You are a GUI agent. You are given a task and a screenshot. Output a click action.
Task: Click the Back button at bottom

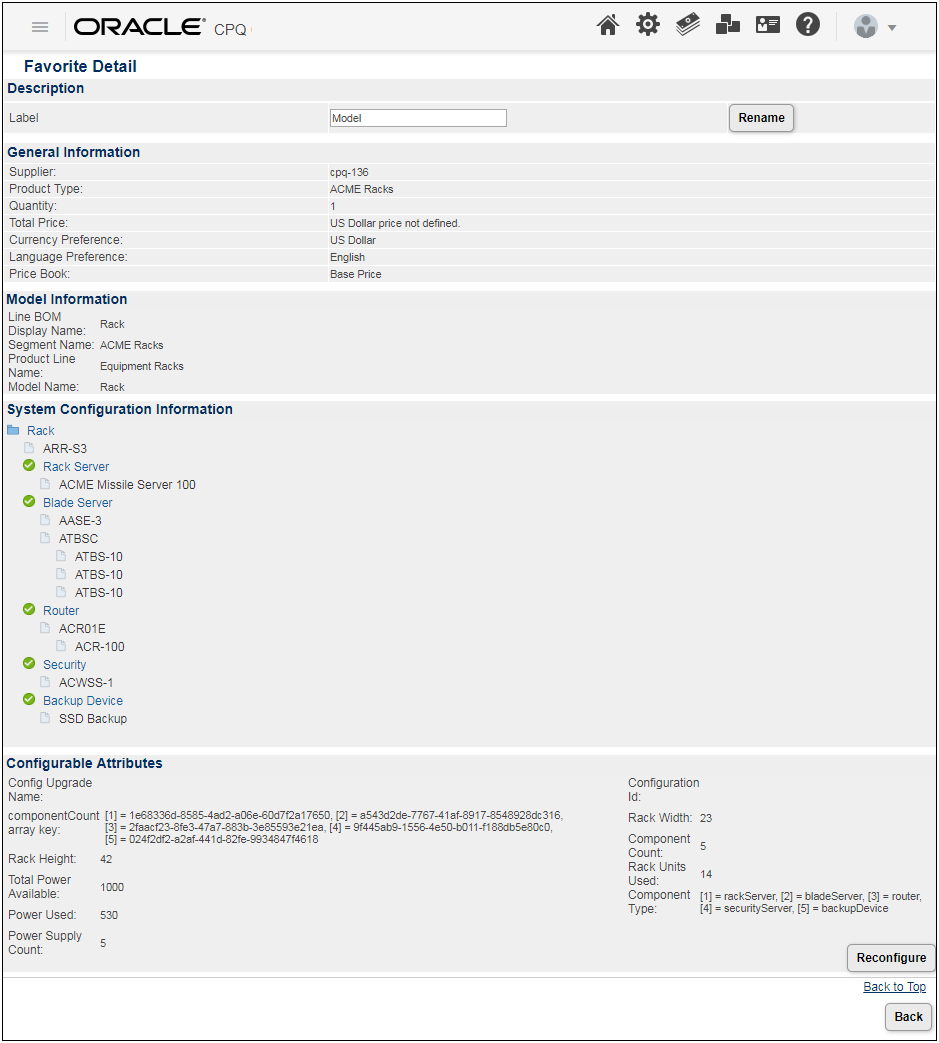tap(907, 1016)
